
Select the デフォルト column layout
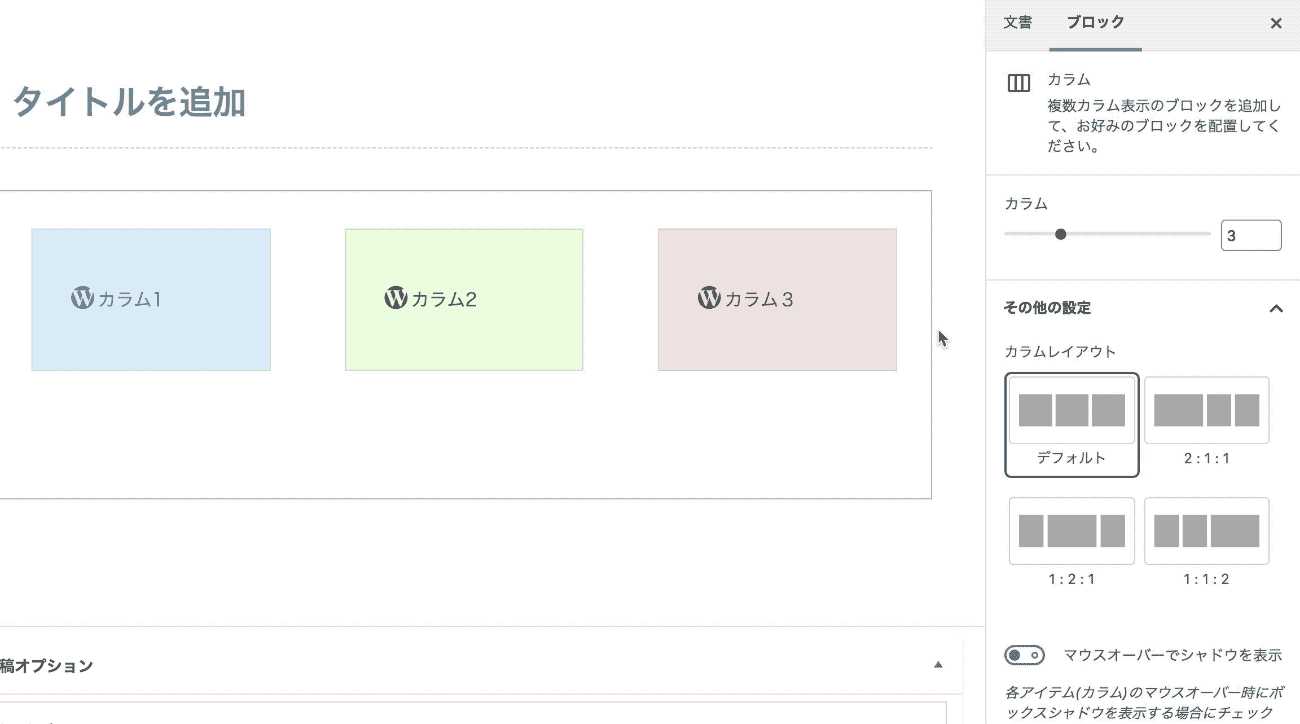pyautogui.click(x=1071, y=411)
